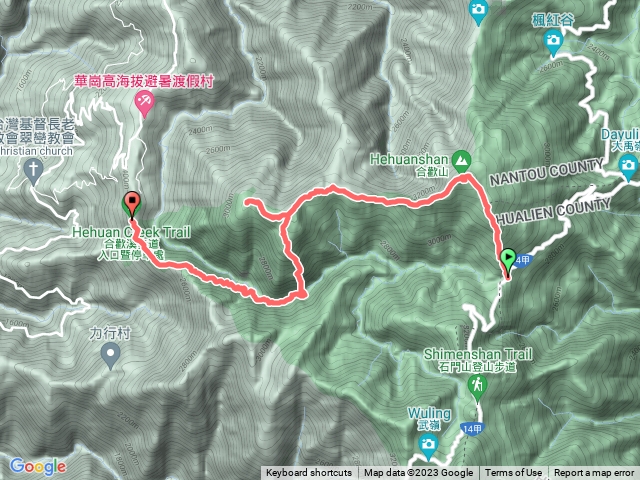
Task: Click the Hehuanshan 合歡山 text label
Action: click(x=409, y=164)
